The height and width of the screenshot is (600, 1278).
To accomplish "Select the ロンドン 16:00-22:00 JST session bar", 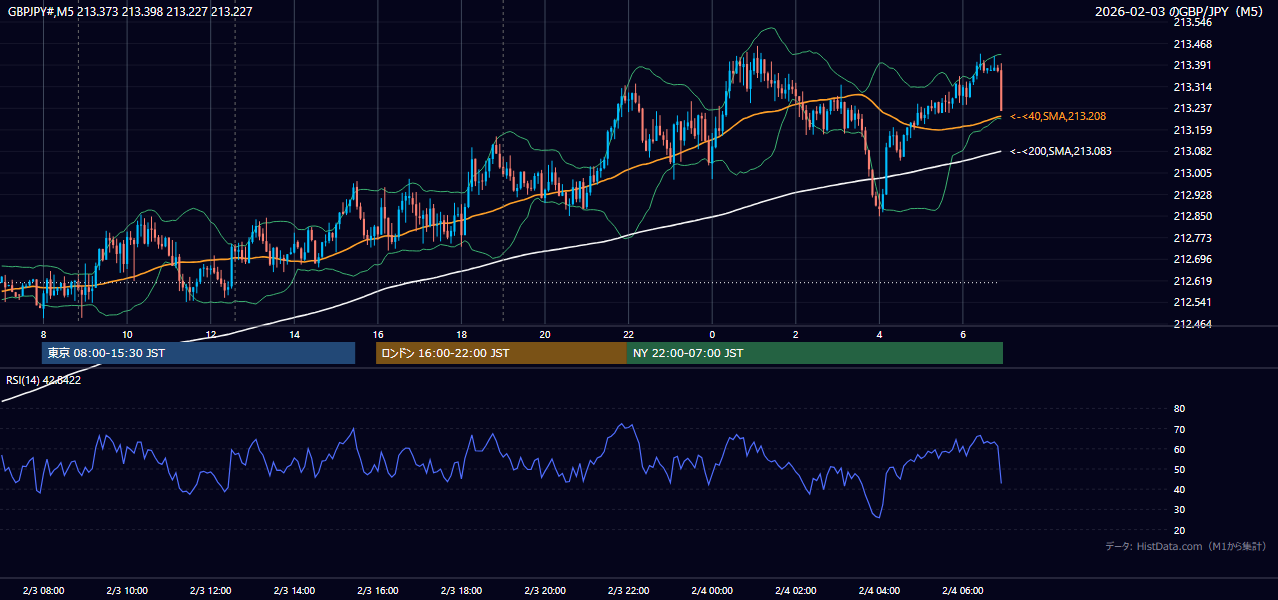I will [501, 353].
